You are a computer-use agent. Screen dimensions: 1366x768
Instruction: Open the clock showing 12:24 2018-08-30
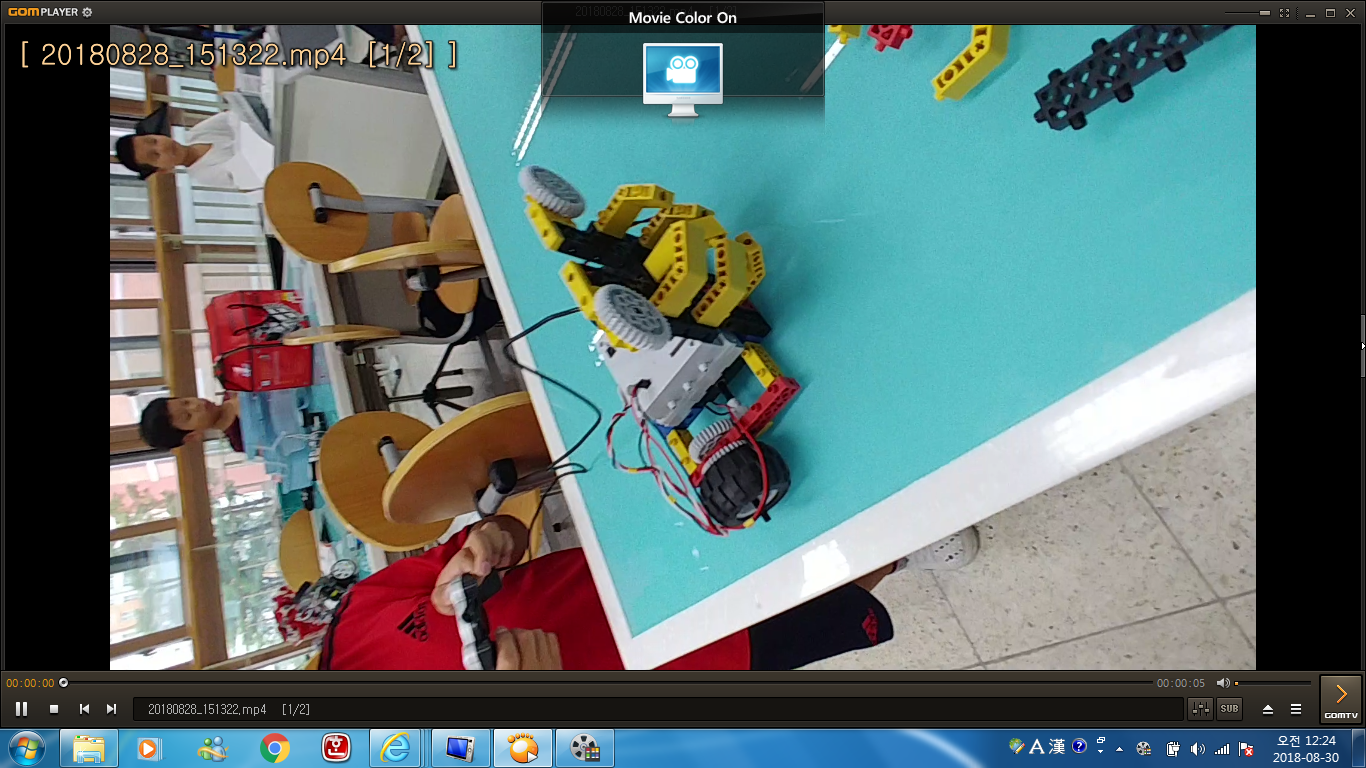click(x=1306, y=748)
